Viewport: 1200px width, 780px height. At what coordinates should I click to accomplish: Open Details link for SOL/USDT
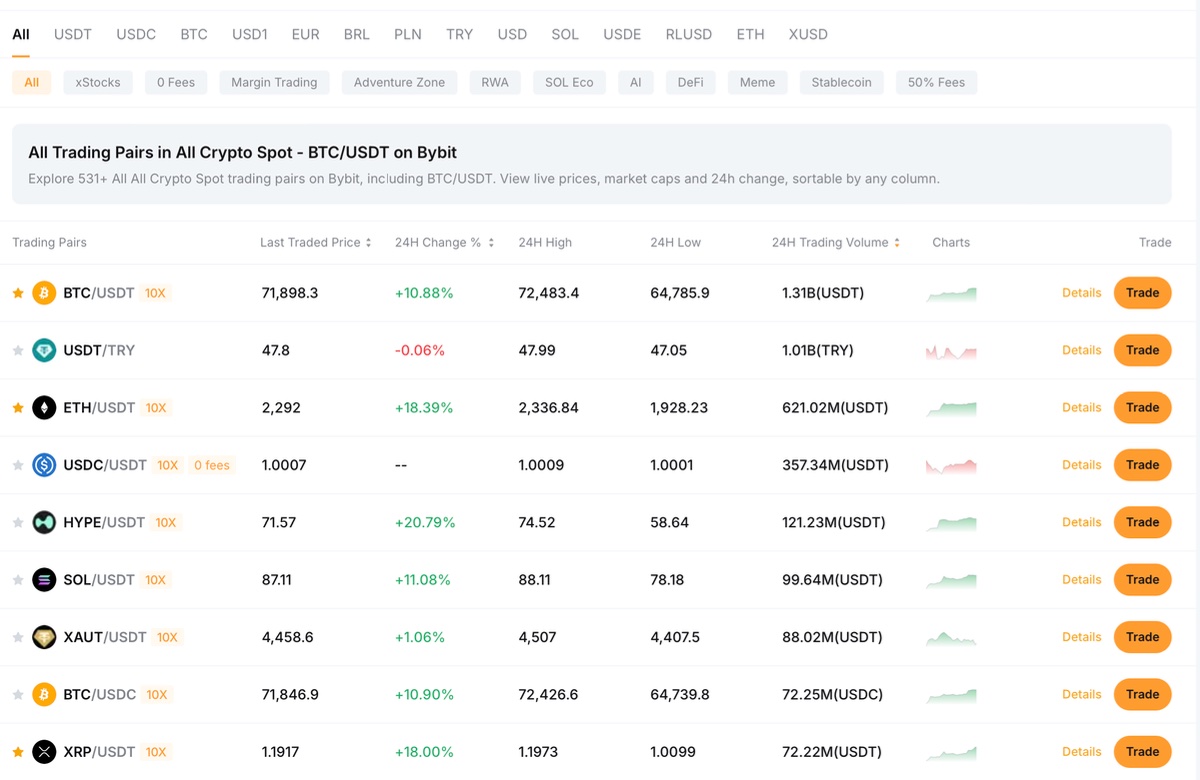1082,580
